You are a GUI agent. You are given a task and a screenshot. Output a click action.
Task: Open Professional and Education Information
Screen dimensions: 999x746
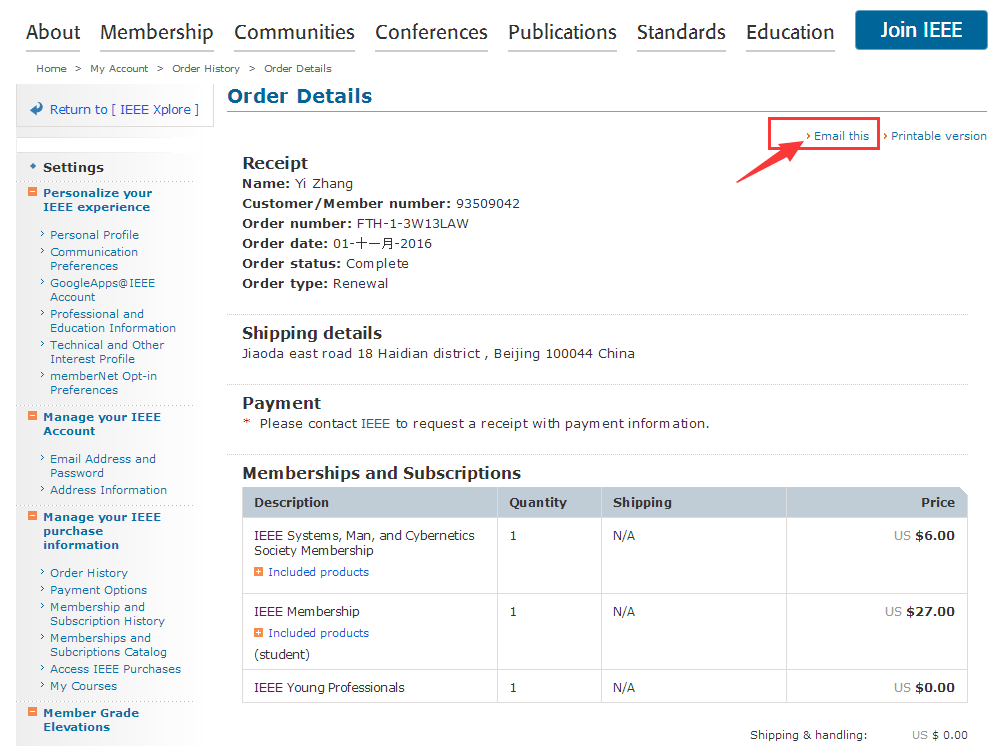pyautogui.click(x=113, y=321)
